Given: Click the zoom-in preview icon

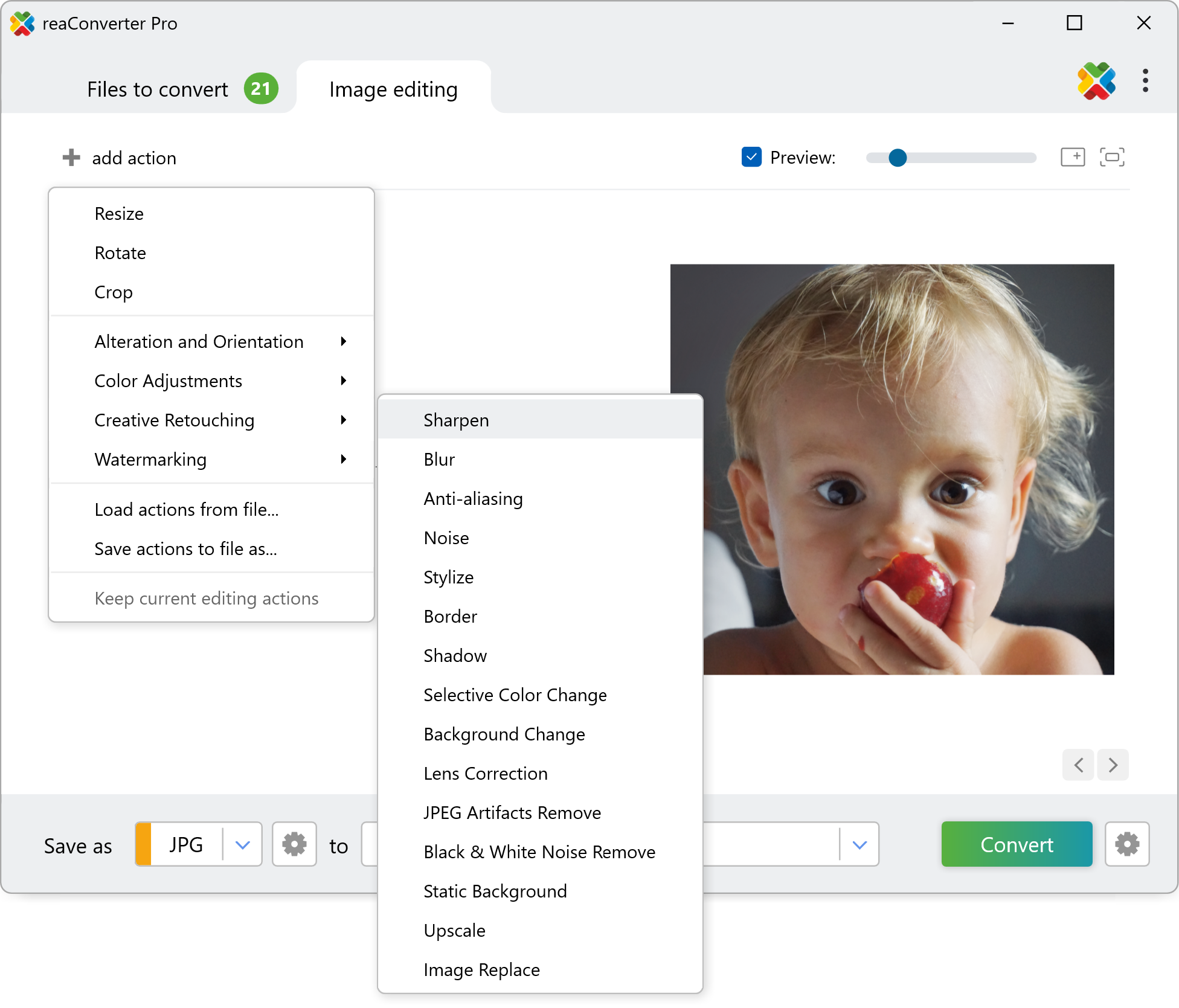Looking at the screenshot, I should coord(1073,157).
